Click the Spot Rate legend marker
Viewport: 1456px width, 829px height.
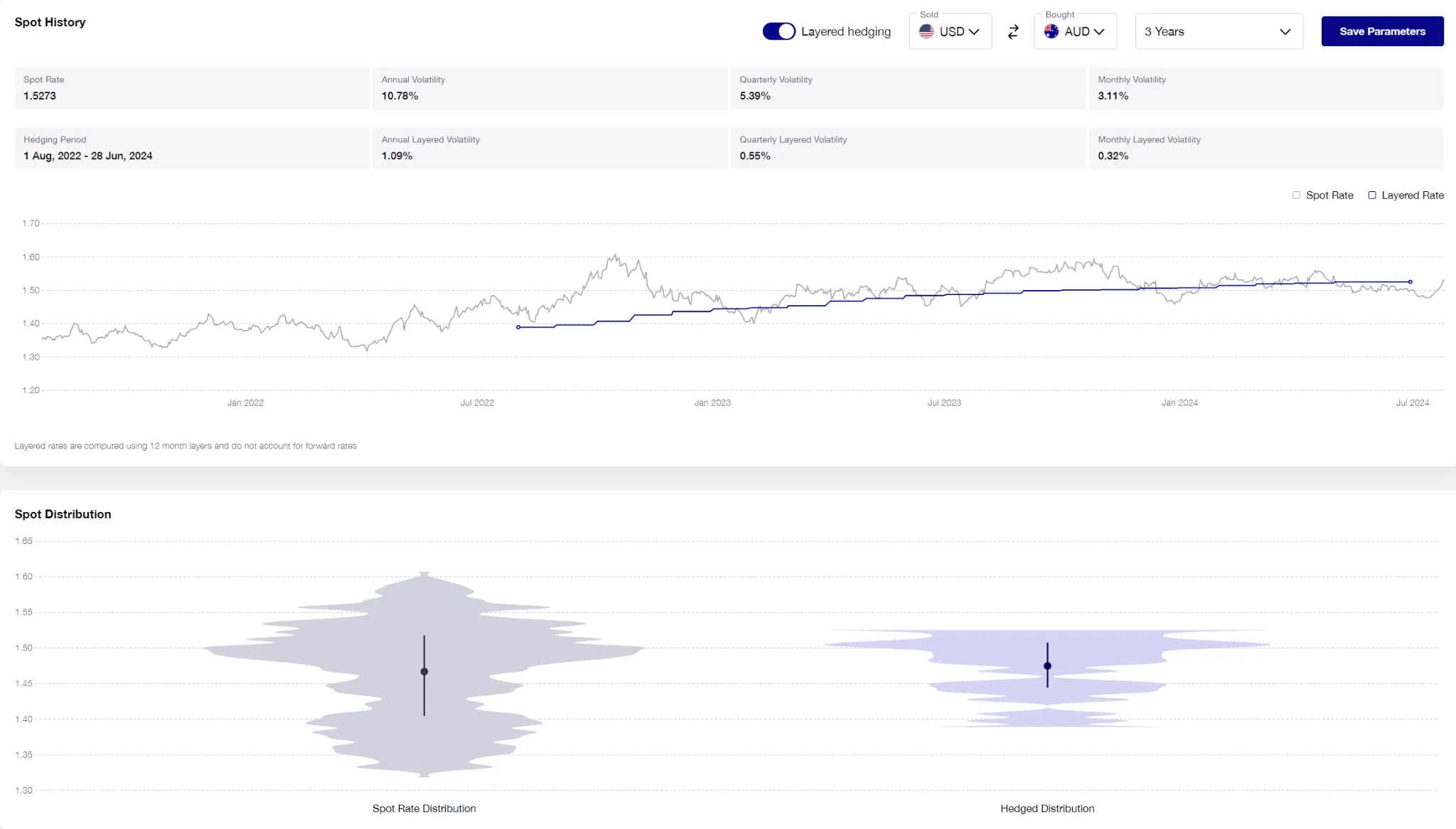pyautogui.click(x=1296, y=196)
